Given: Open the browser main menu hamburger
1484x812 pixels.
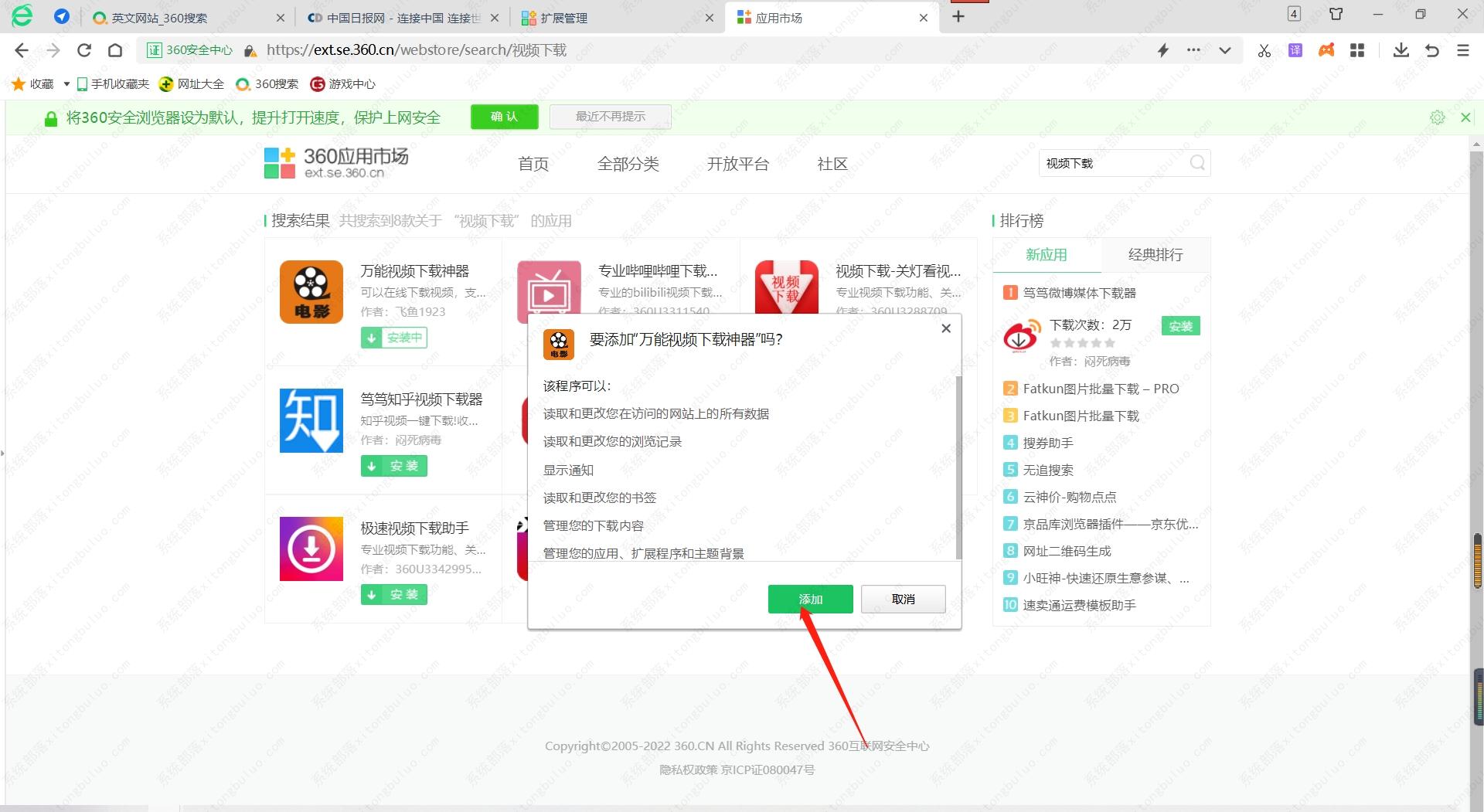Looking at the screenshot, I should coord(1462,50).
